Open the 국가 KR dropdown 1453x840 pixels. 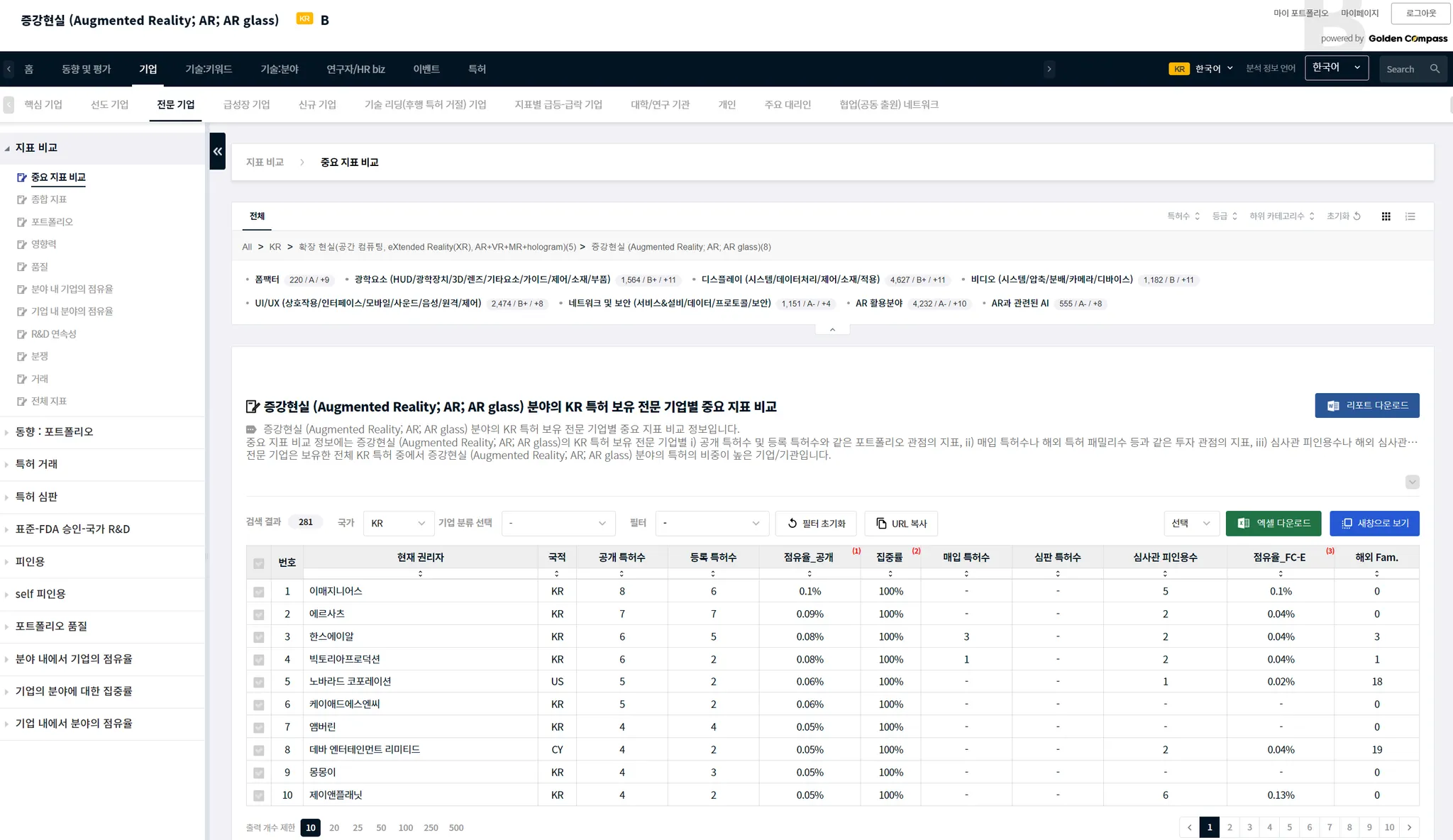coord(398,524)
